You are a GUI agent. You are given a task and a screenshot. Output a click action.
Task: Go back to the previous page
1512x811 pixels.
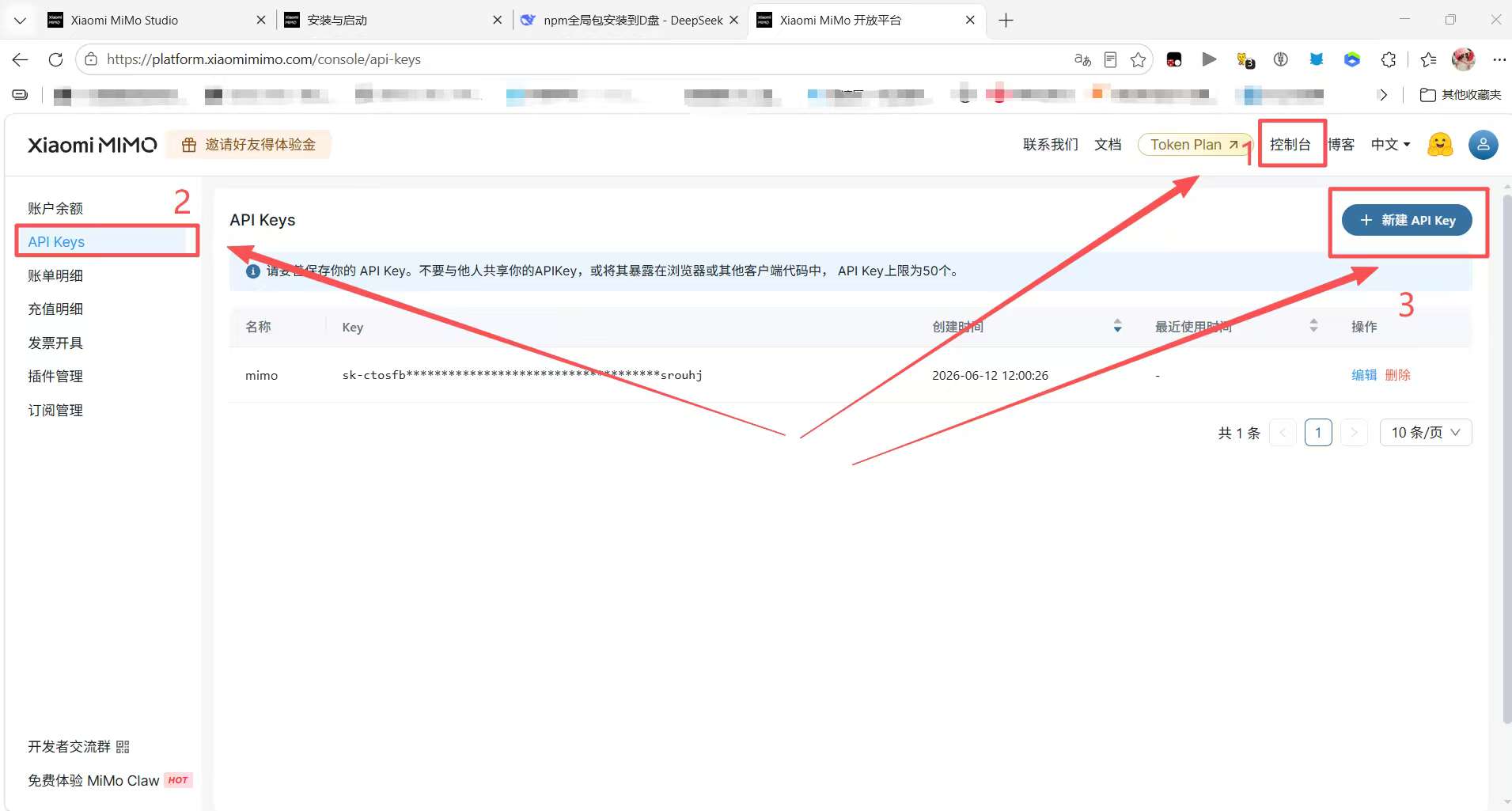pyautogui.click(x=21, y=59)
